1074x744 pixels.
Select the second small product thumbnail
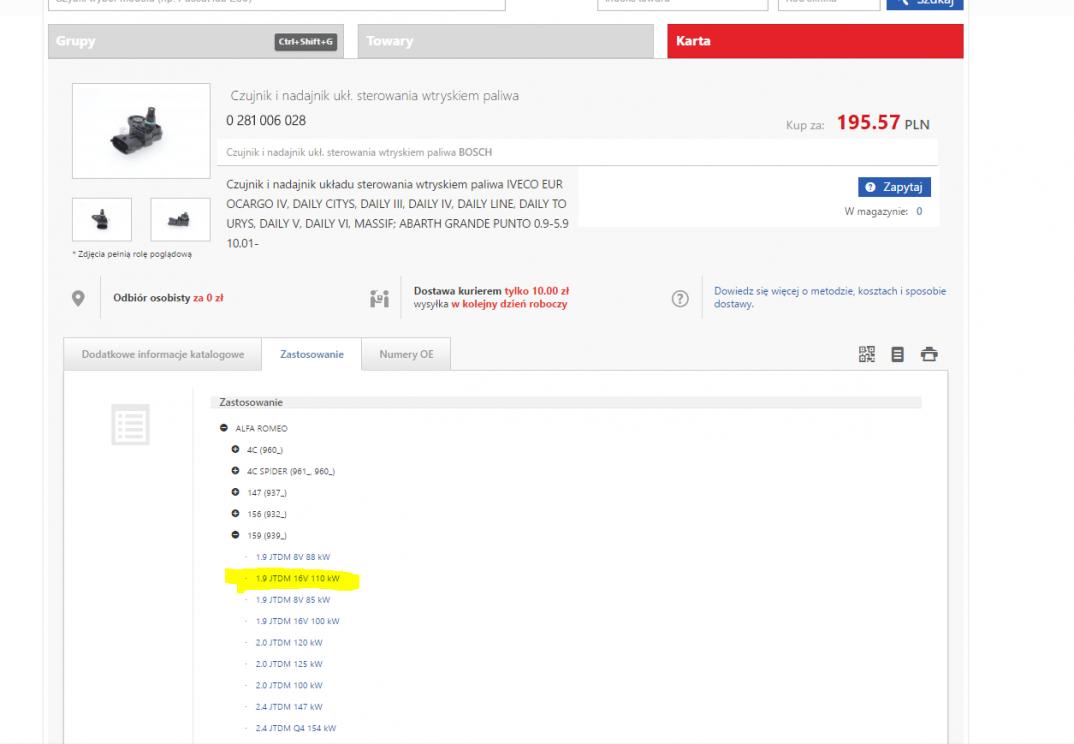pos(180,219)
